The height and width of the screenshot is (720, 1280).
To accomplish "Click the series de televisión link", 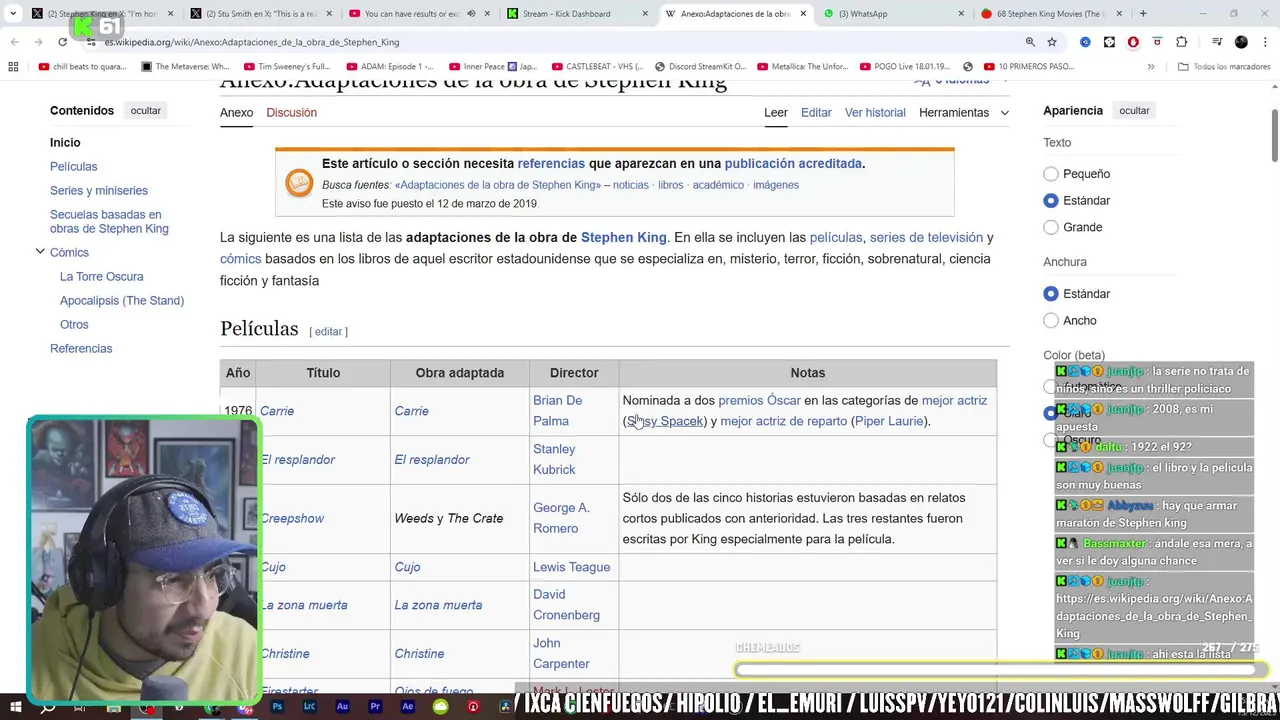I will (x=926, y=238).
